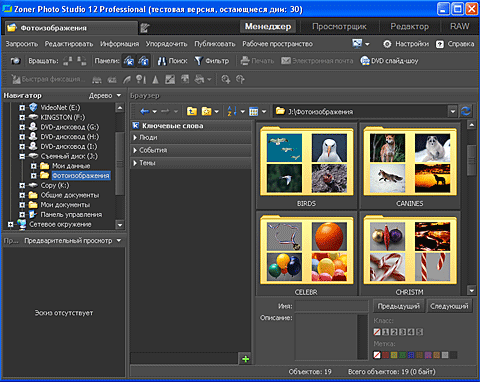Open Информация menu
480x382 pixels.
pyautogui.click(x=119, y=44)
